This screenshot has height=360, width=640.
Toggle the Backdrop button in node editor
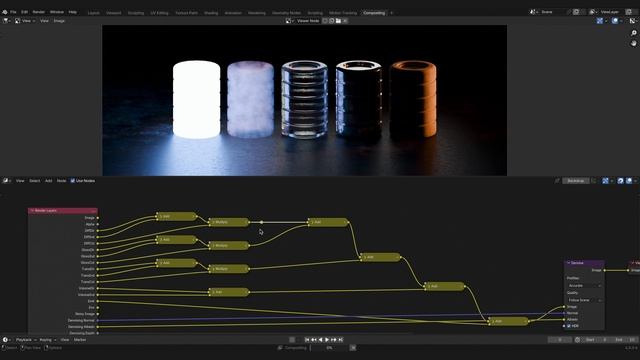pyautogui.click(x=576, y=180)
